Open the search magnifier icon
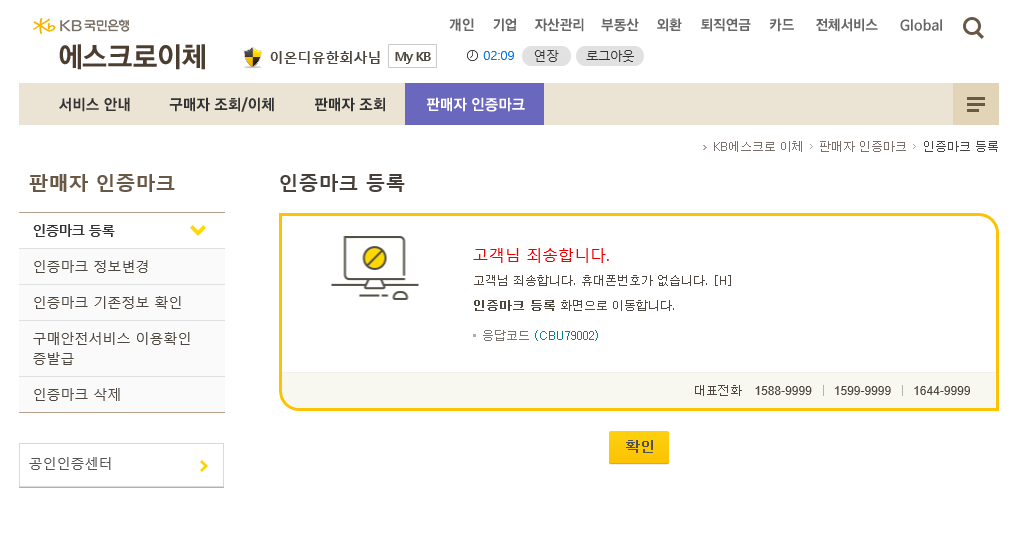The height and width of the screenshot is (540, 1027). tap(973, 28)
